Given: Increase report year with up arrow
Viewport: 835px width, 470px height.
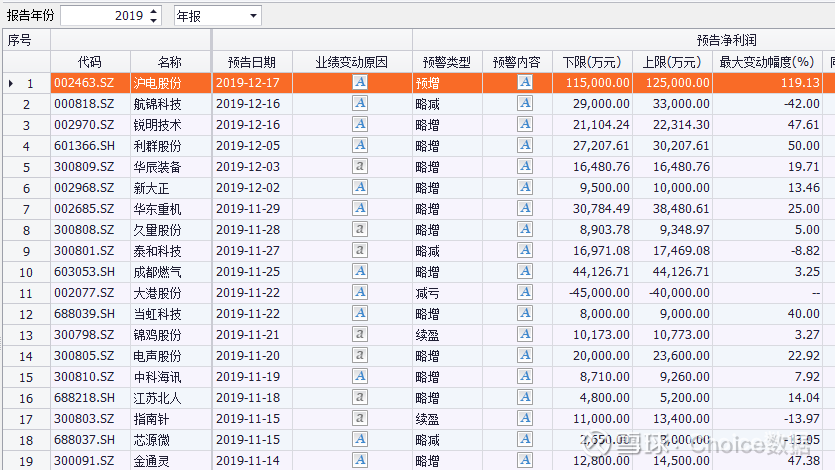Looking at the screenshot, I should 153,11.
